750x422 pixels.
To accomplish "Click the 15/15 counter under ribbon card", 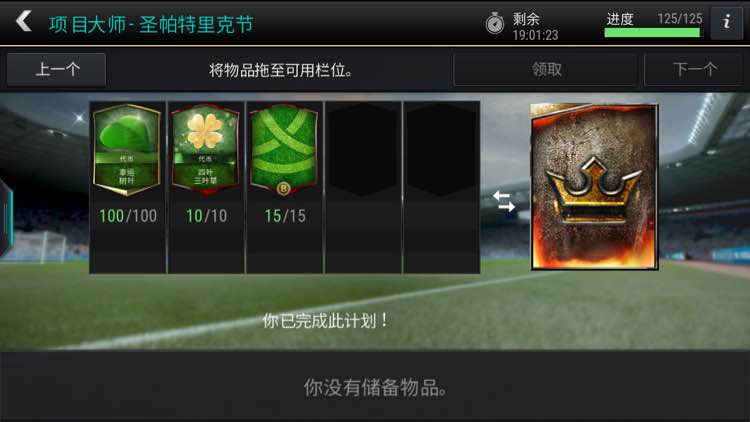I will point(285,216).
